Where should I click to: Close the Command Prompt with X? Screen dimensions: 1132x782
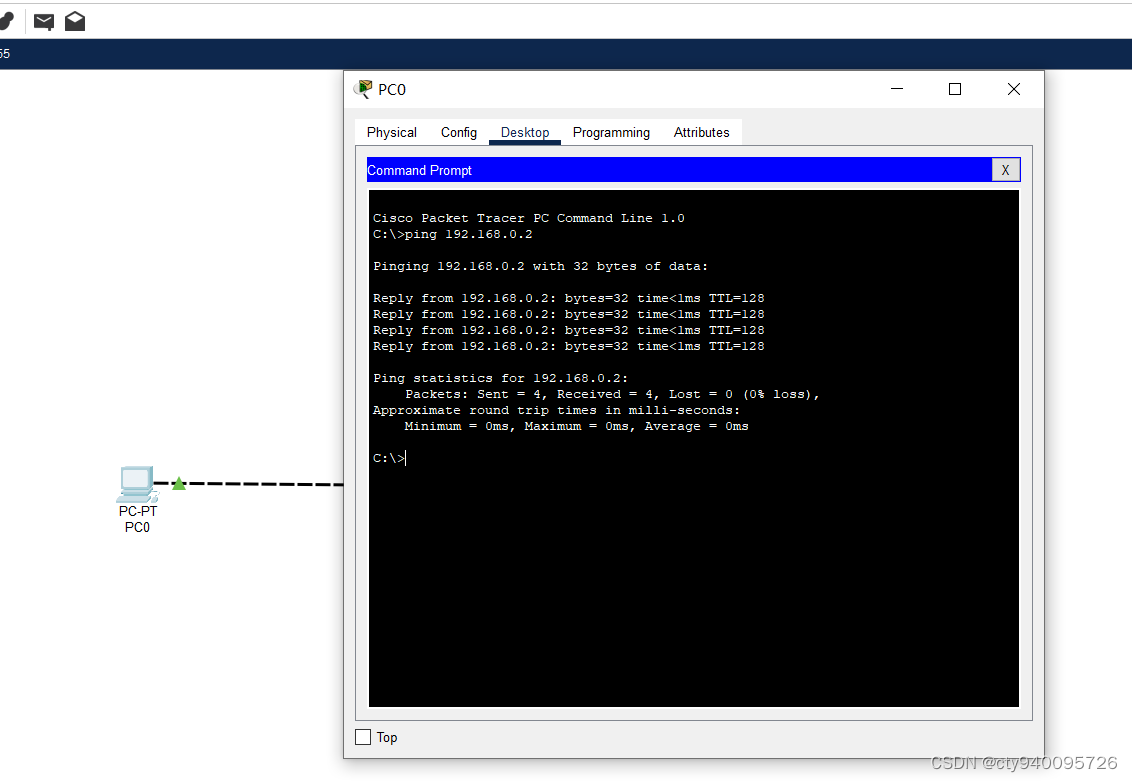click(1005, 170)
